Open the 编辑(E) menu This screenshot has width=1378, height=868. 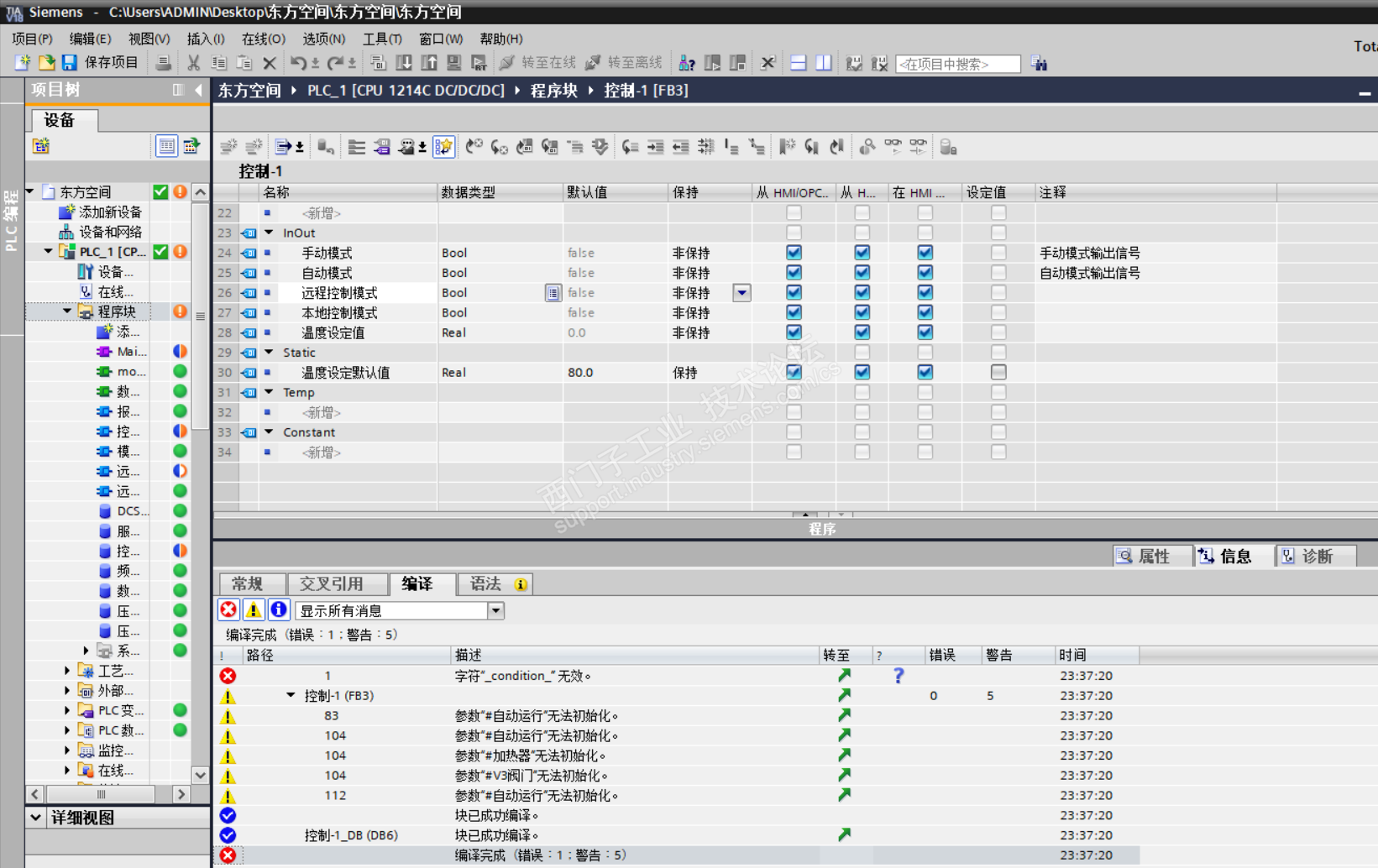tap(90, 39)
